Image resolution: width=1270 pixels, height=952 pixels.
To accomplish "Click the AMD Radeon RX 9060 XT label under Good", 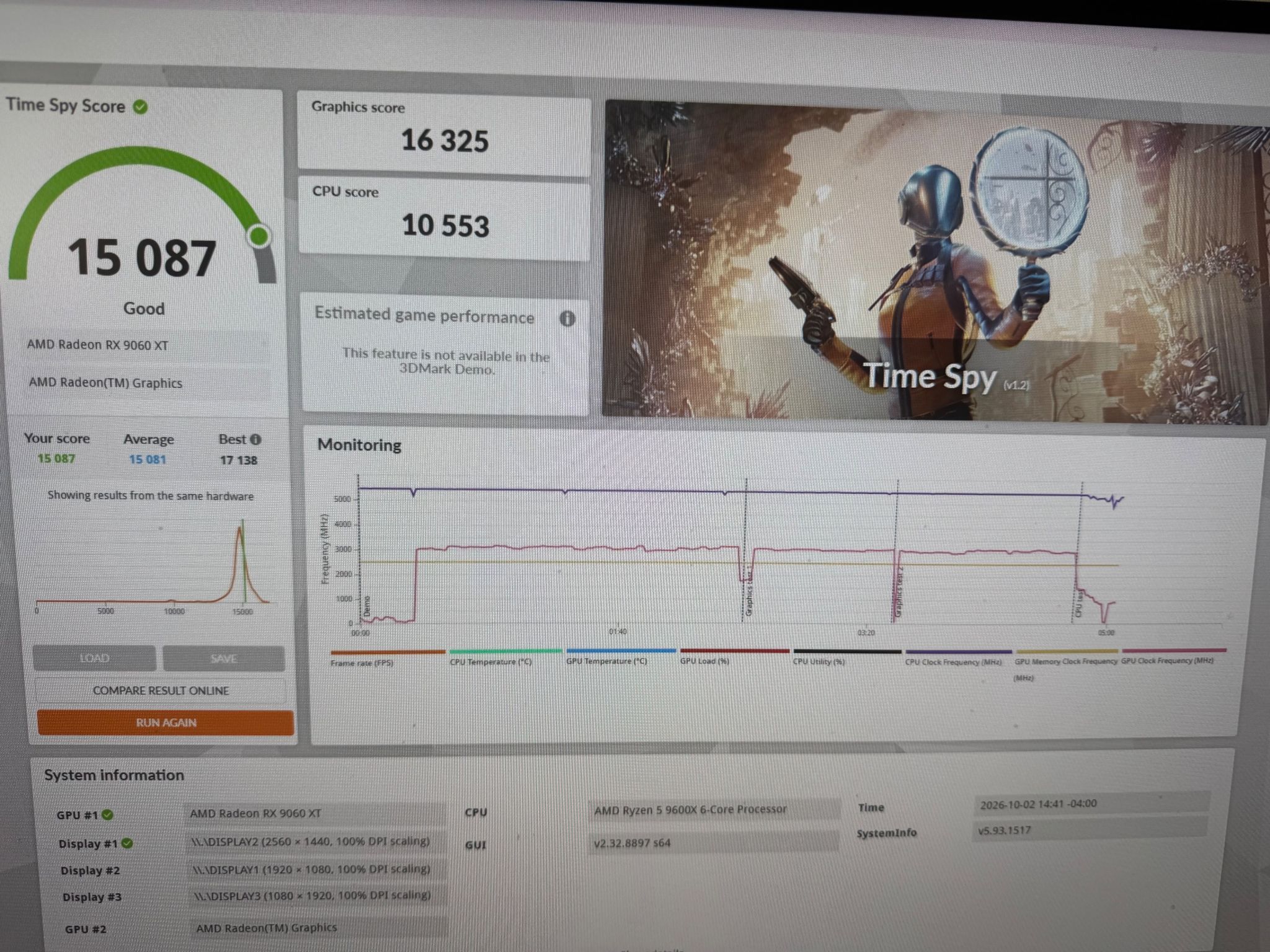I will click(97, 345).
